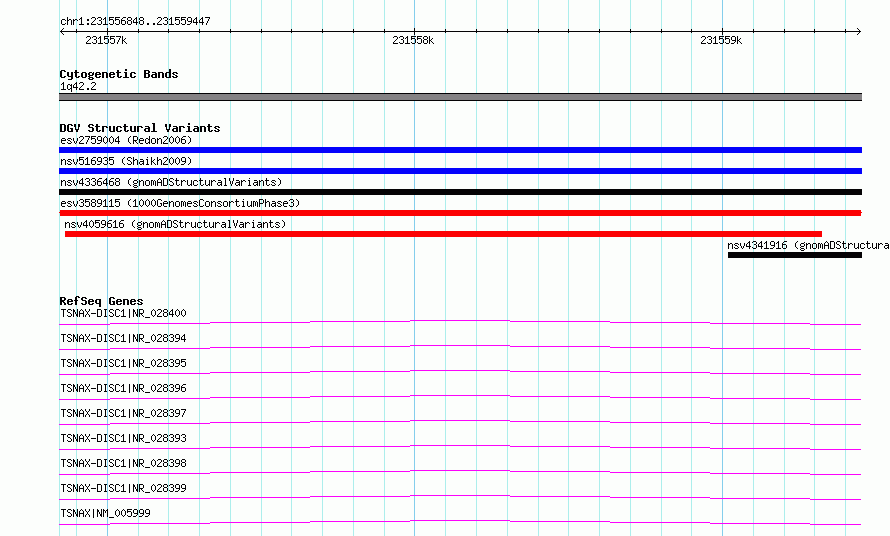Viewport: 890px width, 536px height.
Task: Click the 231559k ruler tick label
Action: point(721,40)
